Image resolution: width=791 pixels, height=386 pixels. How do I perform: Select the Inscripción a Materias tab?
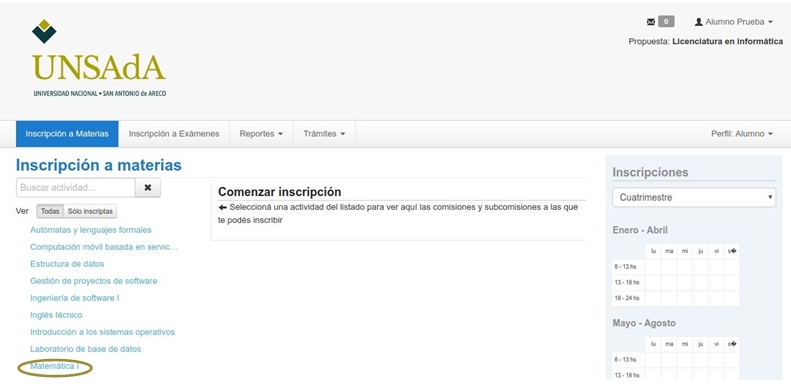tap(67, 134)
